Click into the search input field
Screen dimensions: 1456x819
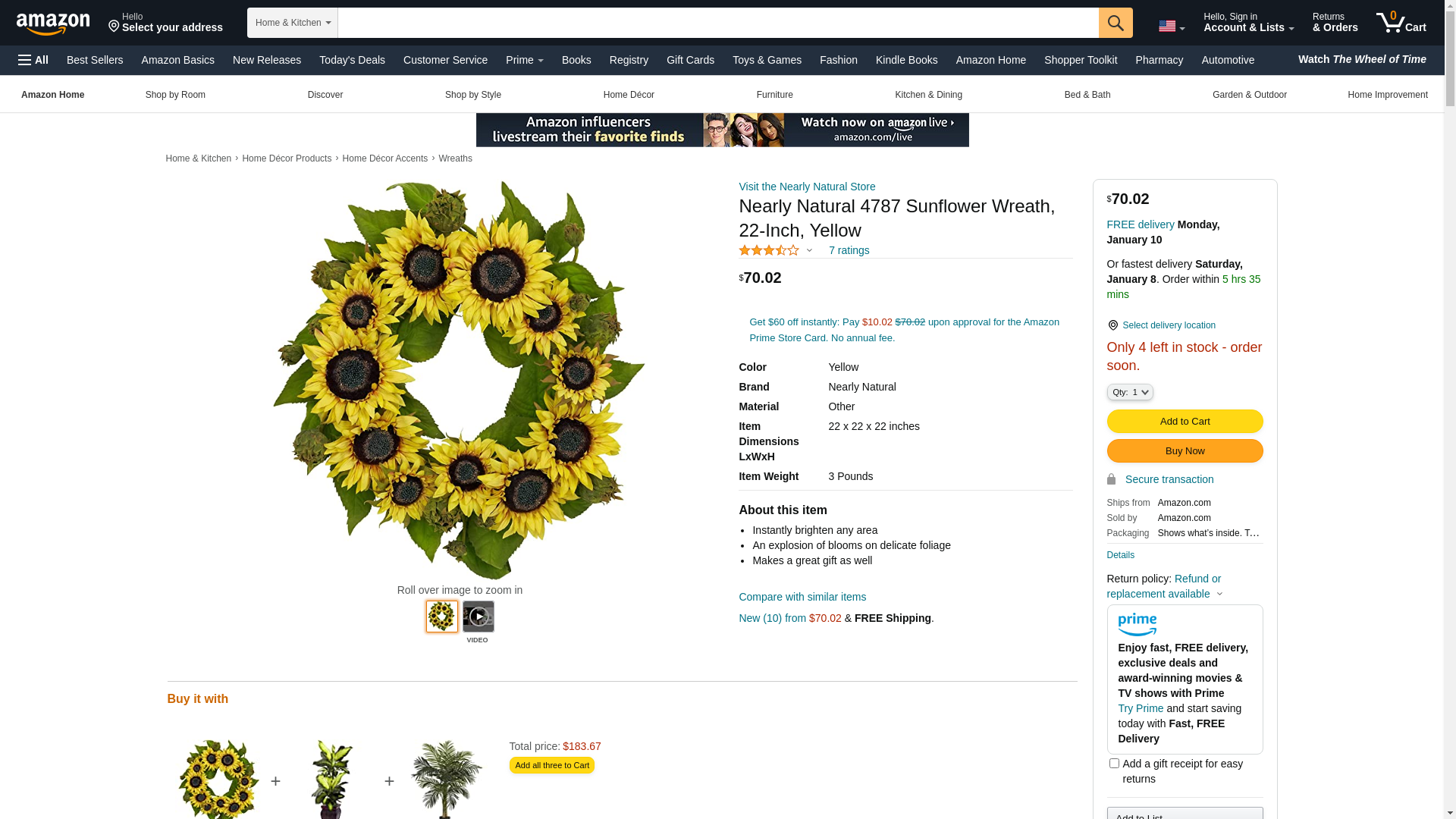717,23
